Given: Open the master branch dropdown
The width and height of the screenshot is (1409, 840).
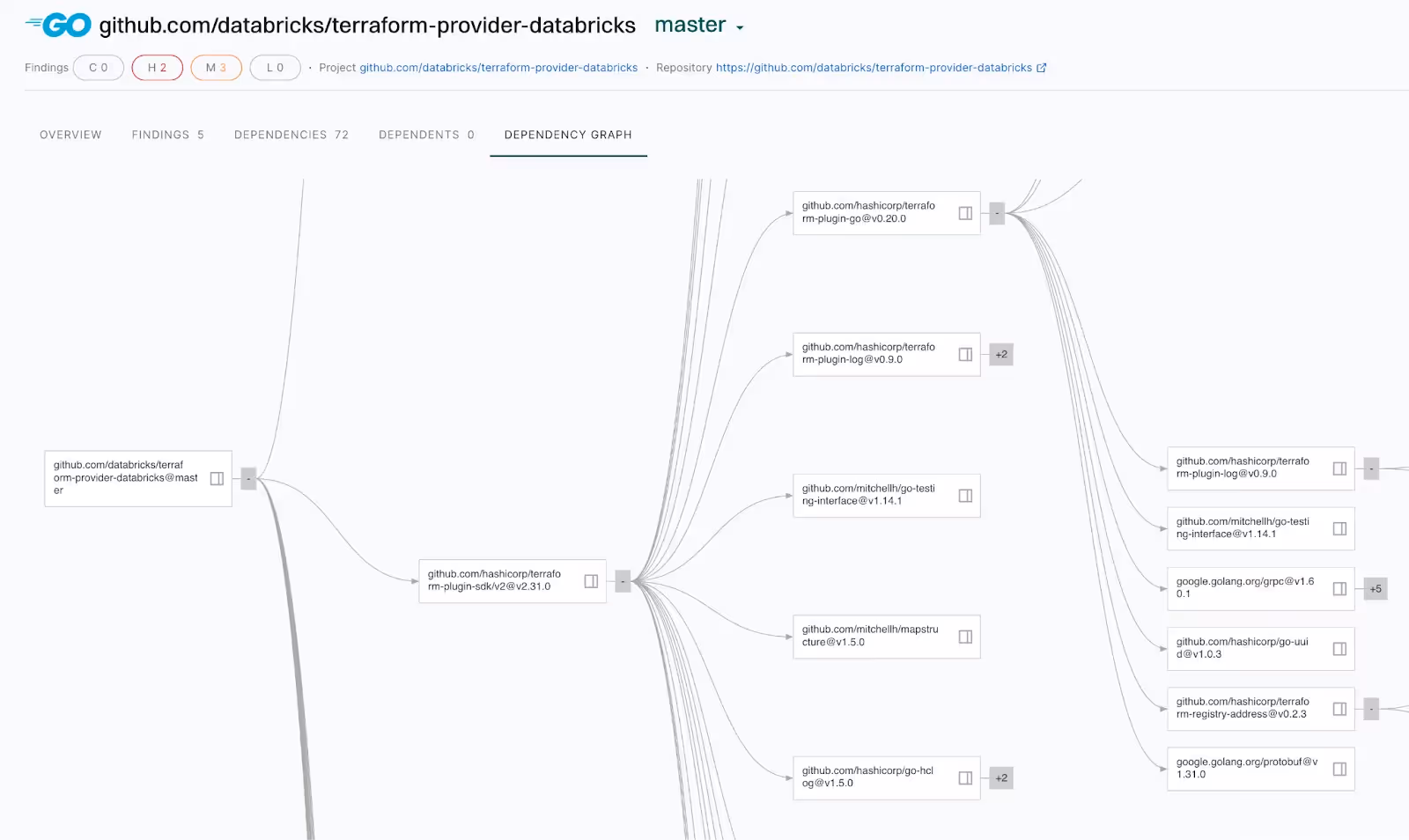Looking at the screenshot, I should 699,26.
